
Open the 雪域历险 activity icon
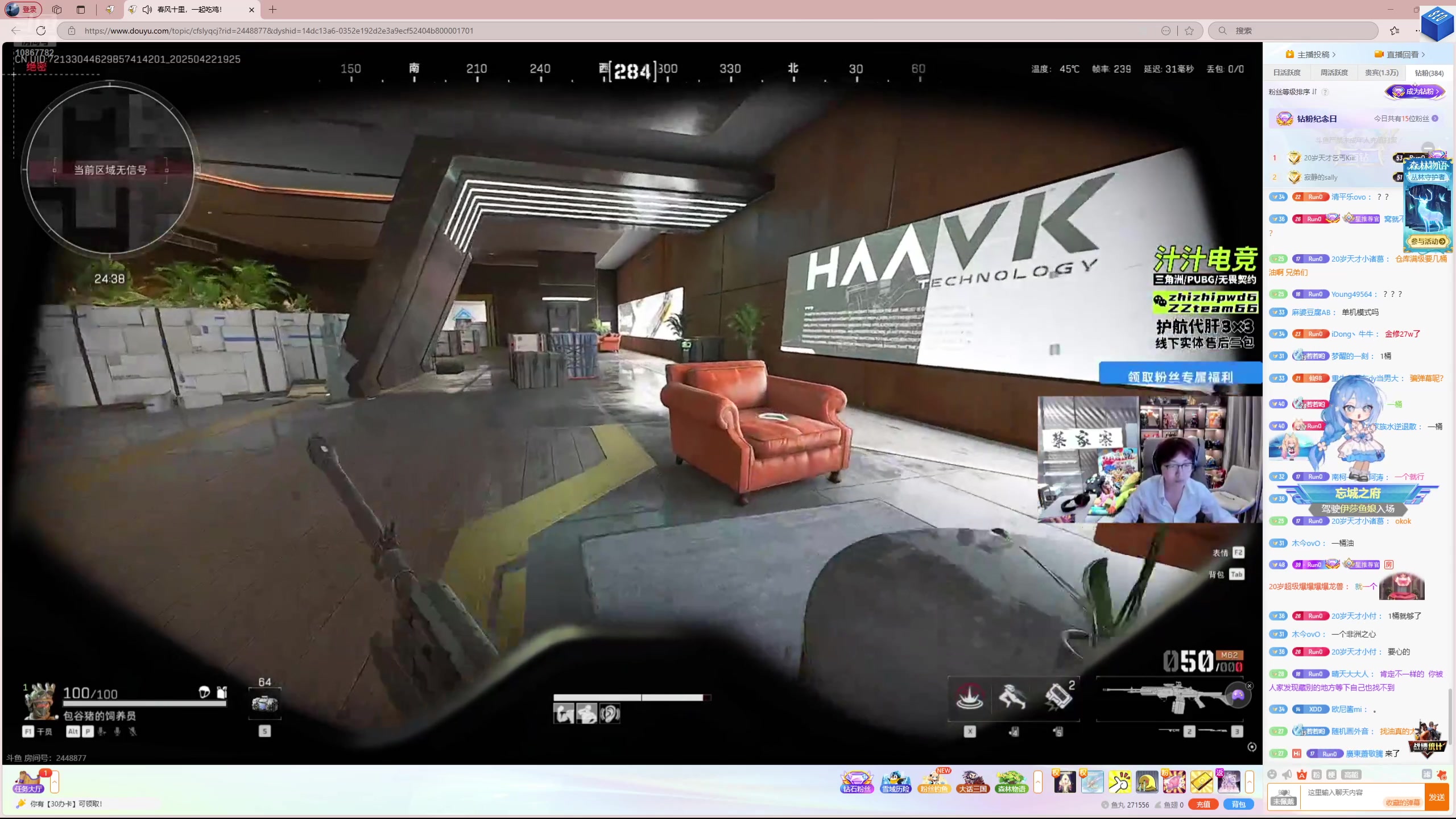pos(895,782)
